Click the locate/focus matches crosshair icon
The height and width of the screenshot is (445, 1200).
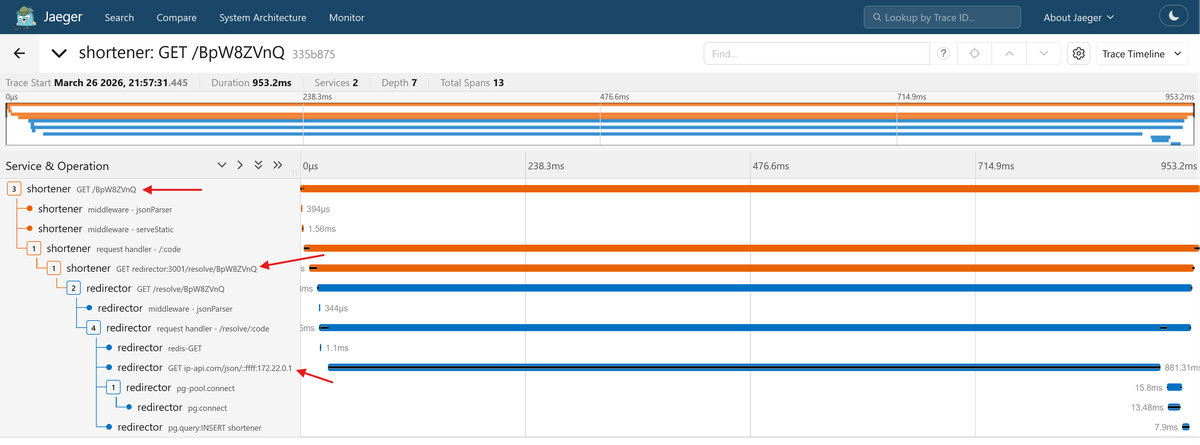(974, 54)
